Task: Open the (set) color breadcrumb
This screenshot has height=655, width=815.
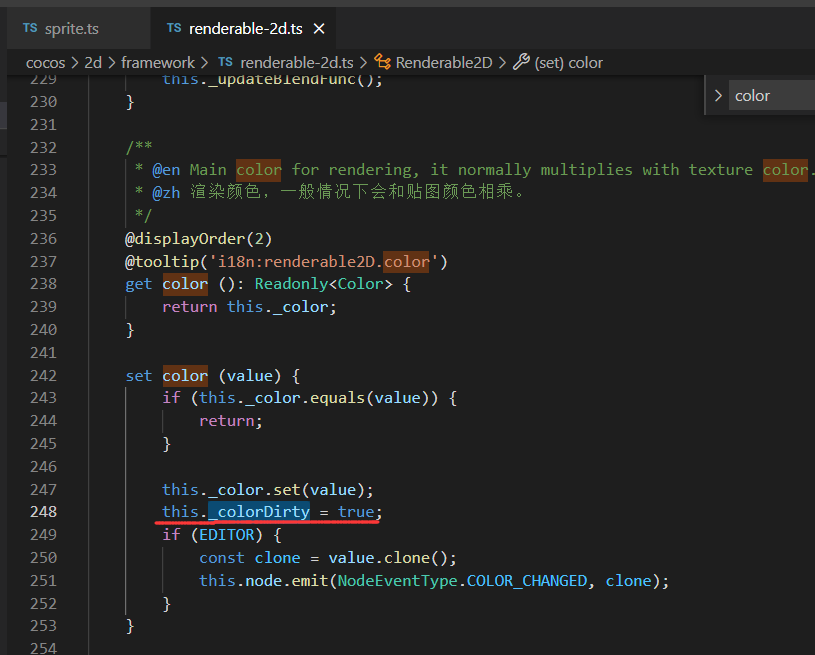Action: click(569, 63)
